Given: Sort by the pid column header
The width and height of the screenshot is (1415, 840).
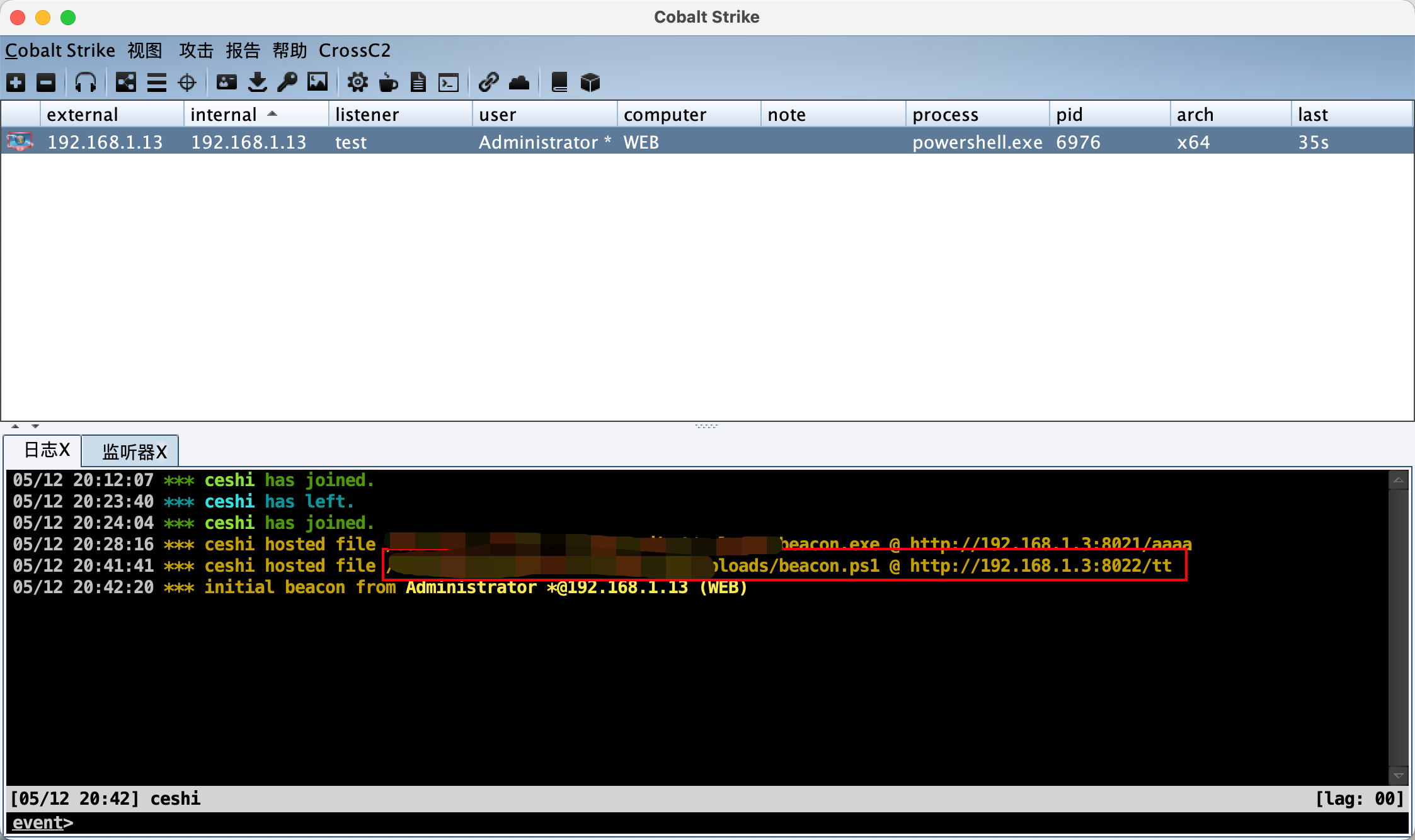Looking at the screenshot, I should 1110,115.
